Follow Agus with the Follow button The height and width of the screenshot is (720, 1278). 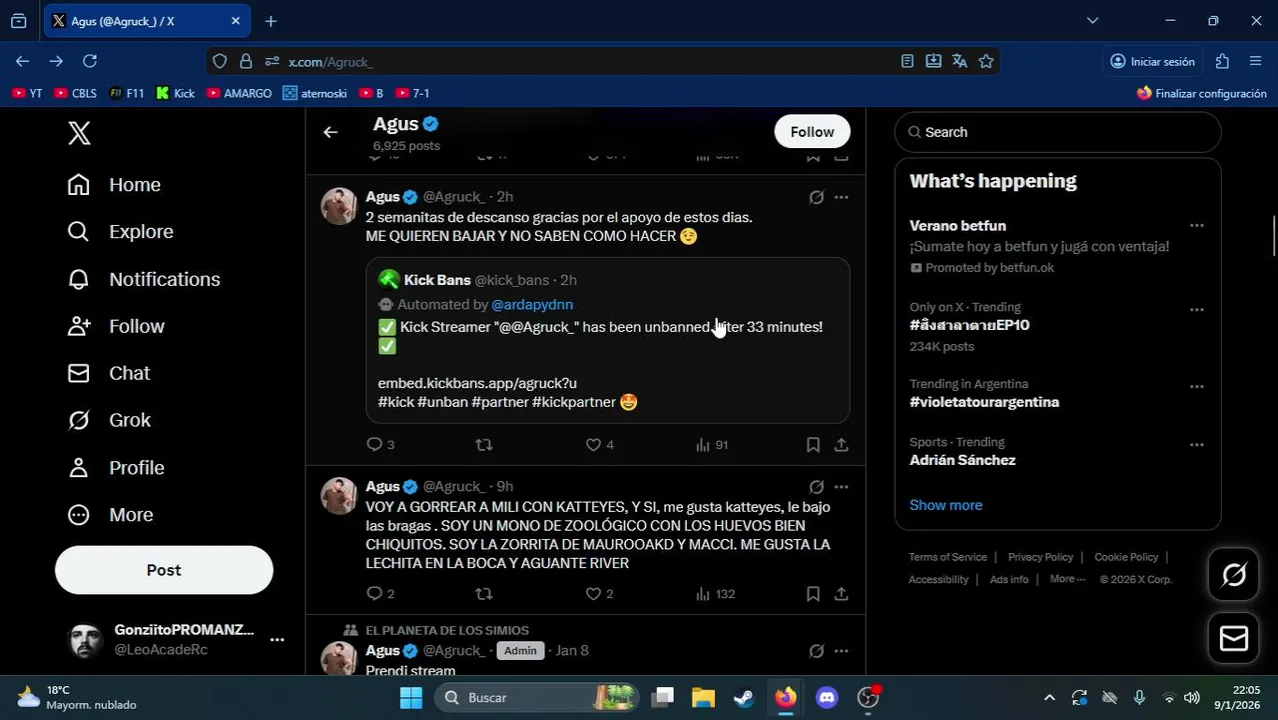812,132
